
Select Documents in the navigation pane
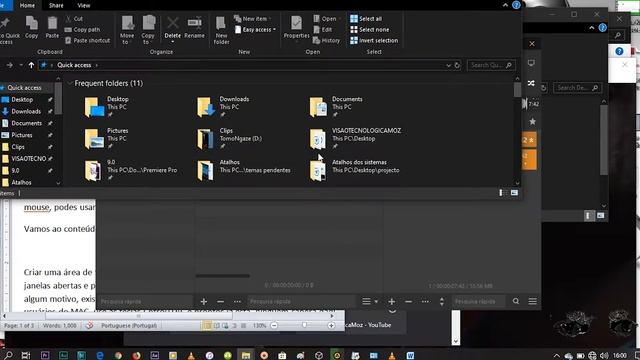pos(27,123)
